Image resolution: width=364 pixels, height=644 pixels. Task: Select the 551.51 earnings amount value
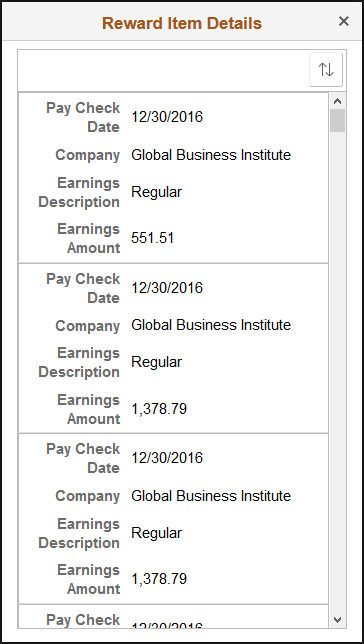(152, 238)
